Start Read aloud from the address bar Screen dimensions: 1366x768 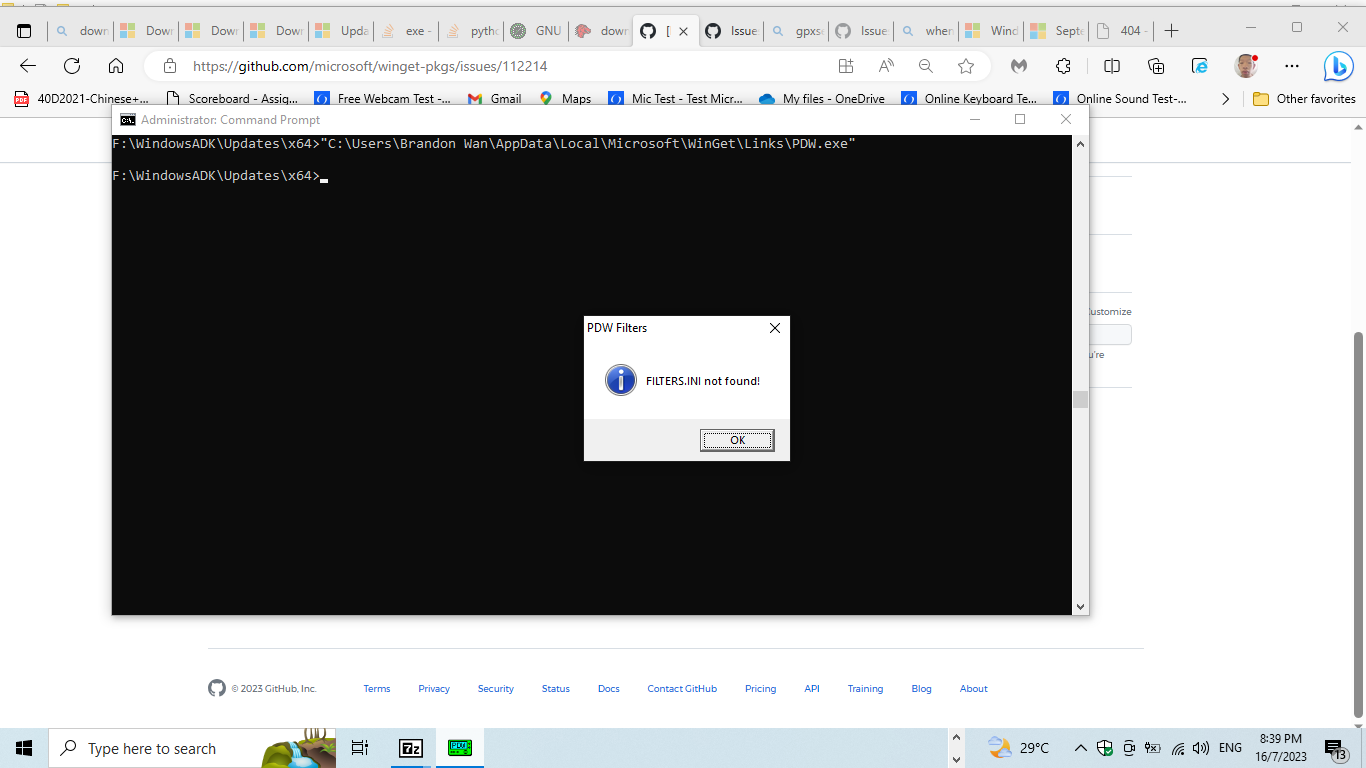(x=885, y=66)
